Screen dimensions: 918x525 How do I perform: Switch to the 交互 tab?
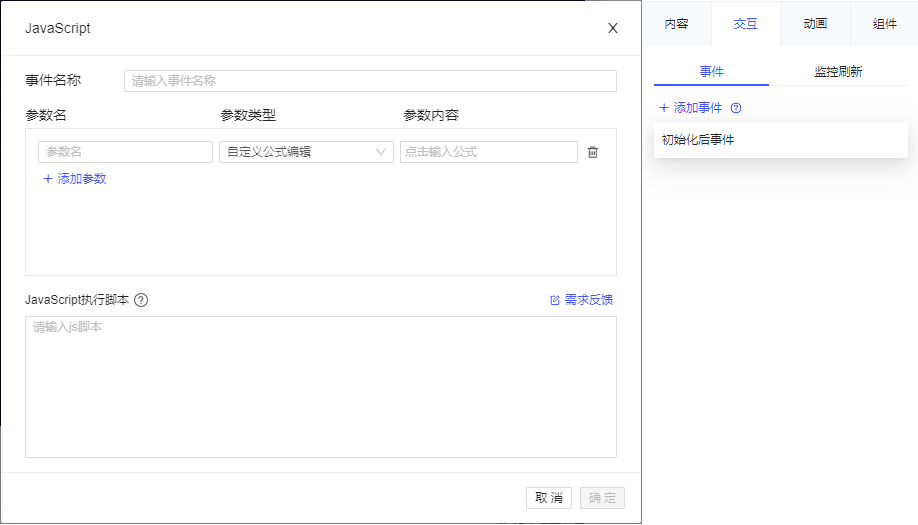[x=746, y=24]
